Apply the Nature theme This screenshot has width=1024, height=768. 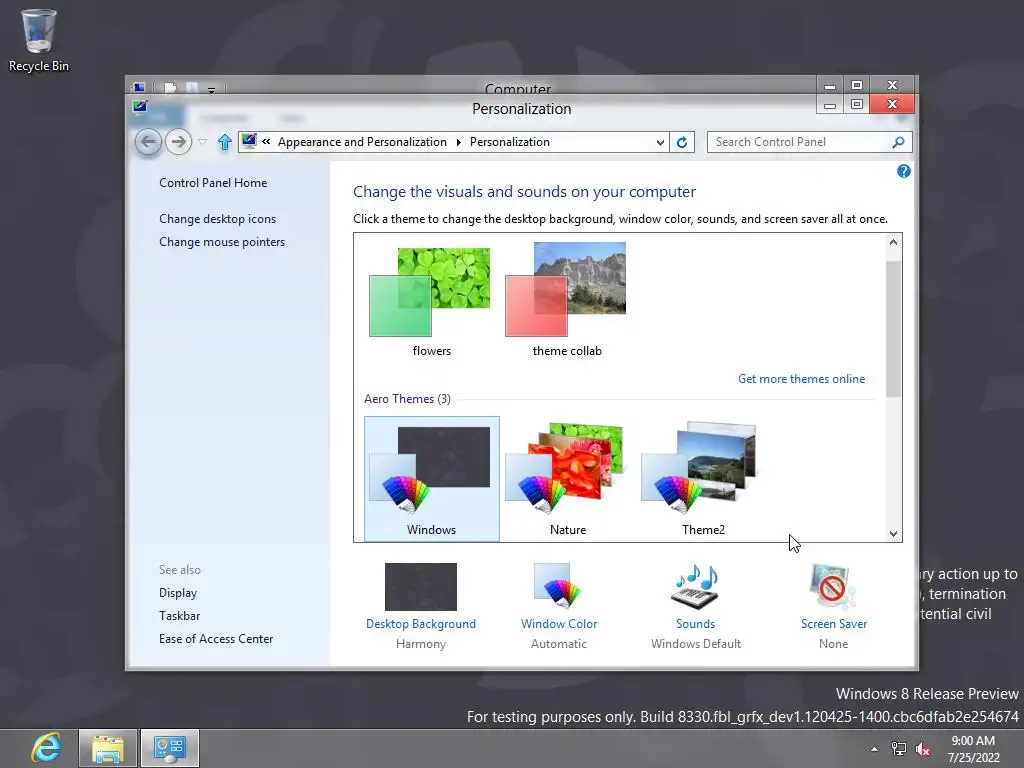tap(568, 479)
